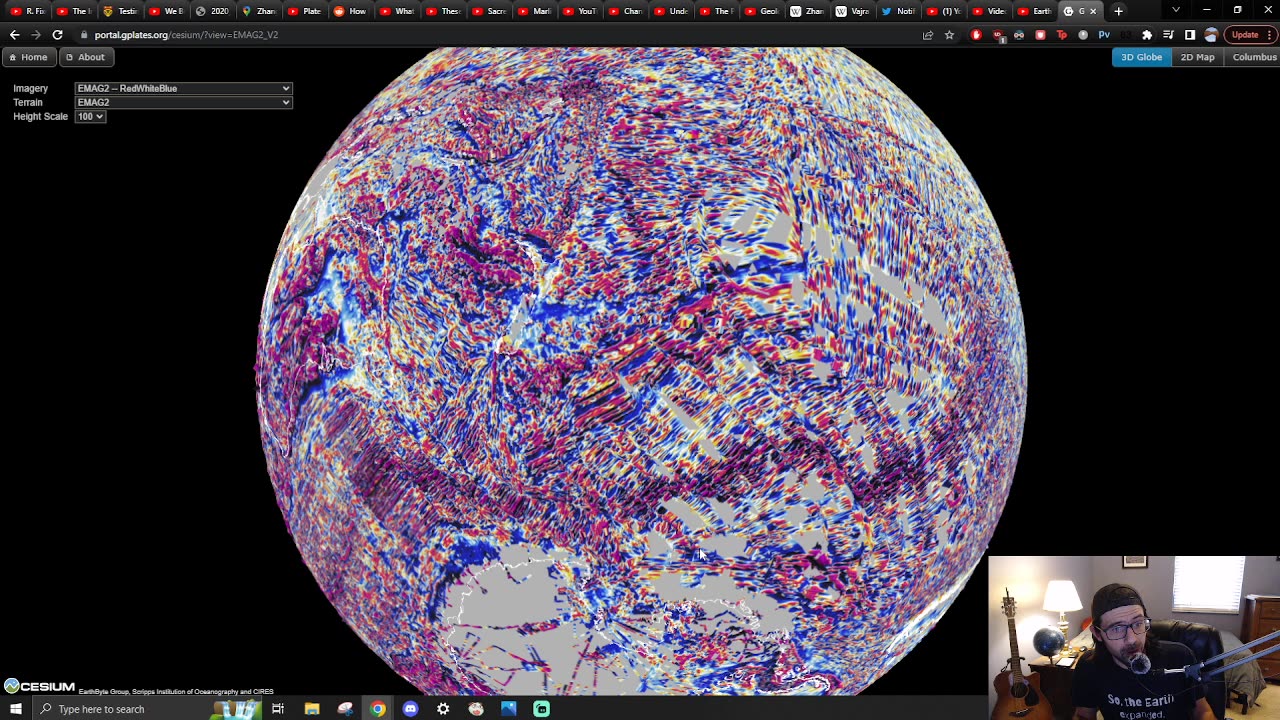Switch to 3D Globe view
The width and height of the screenshot is (1280, 720).
tap(1142, 57)
